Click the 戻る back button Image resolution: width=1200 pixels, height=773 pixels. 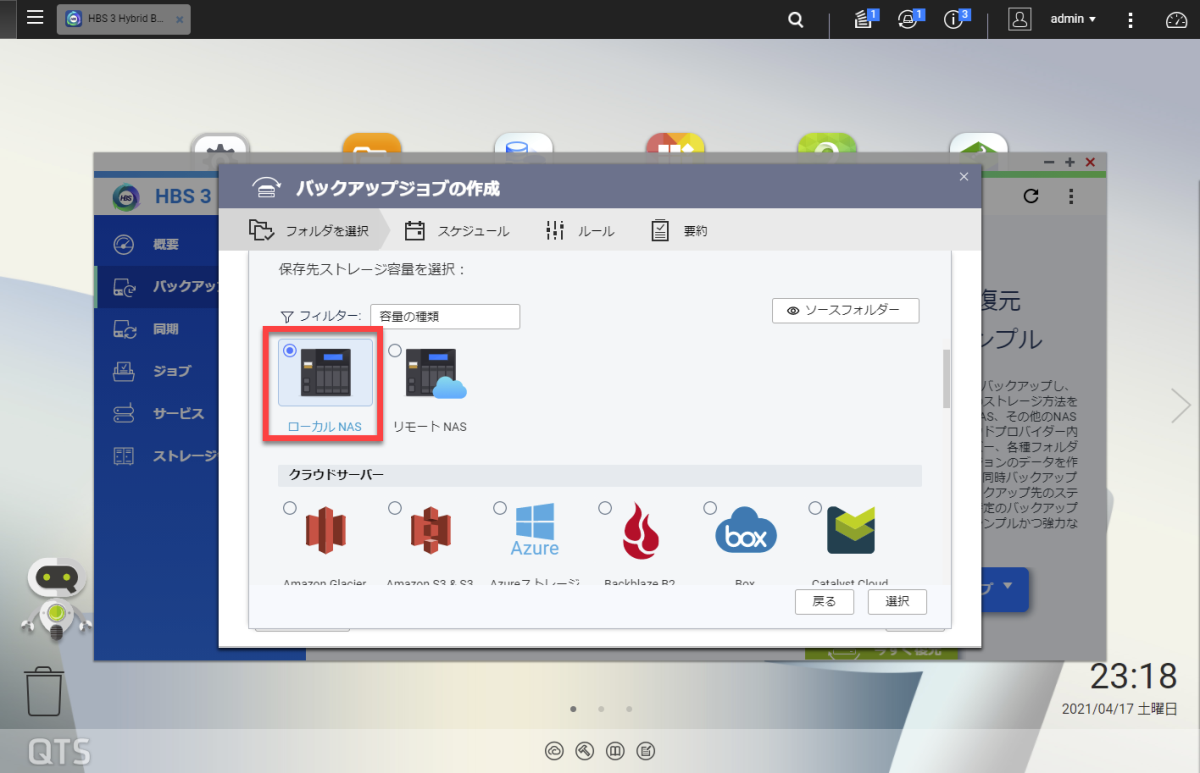[824, 601]
